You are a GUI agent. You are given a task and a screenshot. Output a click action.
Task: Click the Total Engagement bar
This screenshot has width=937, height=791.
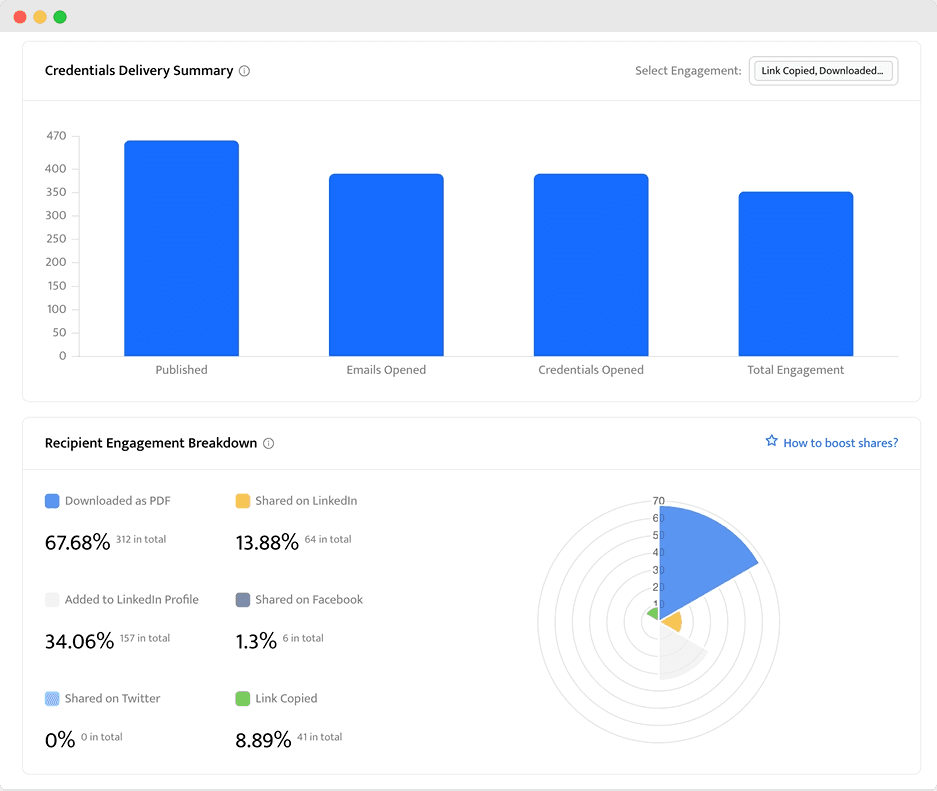[x=796, y=274]
